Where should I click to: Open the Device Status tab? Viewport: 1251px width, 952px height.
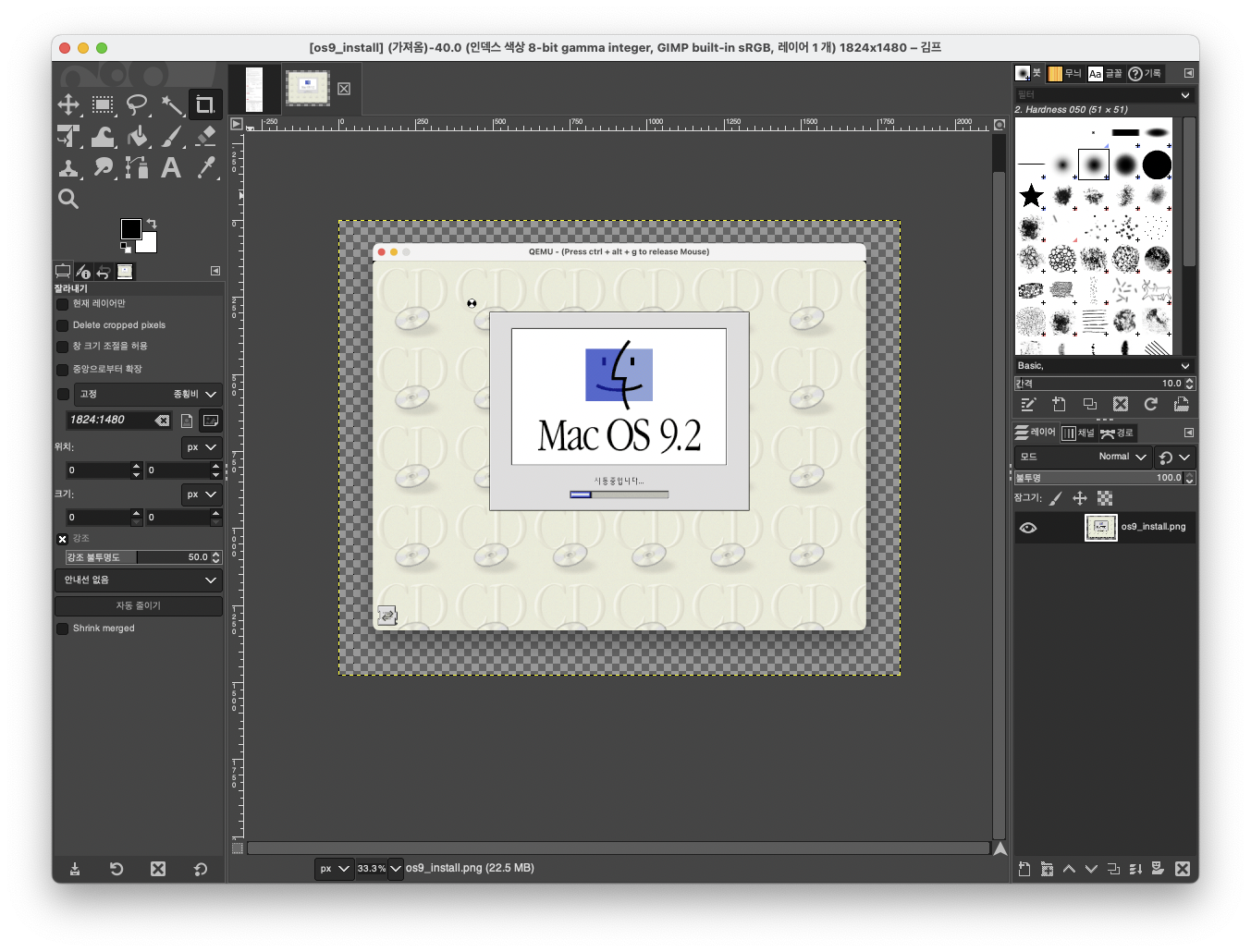click(83, 272)
